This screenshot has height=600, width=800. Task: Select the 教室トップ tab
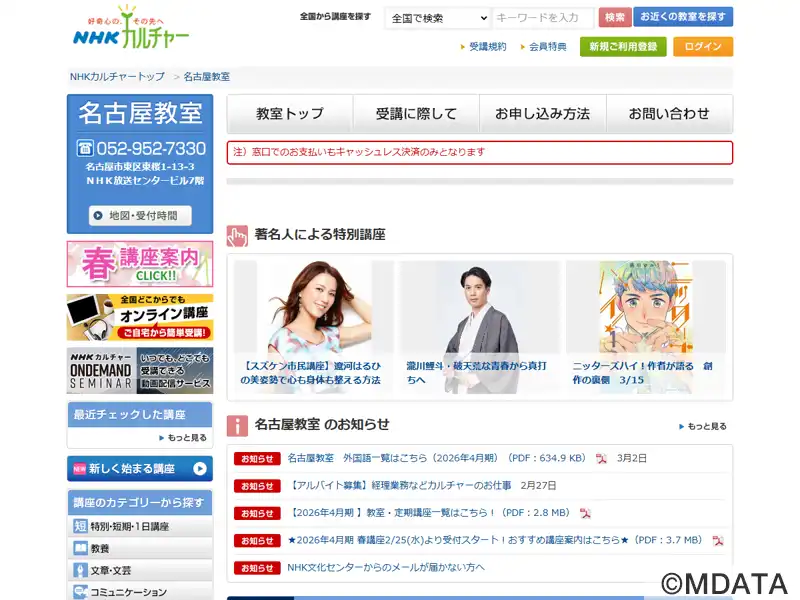(290, 114)
